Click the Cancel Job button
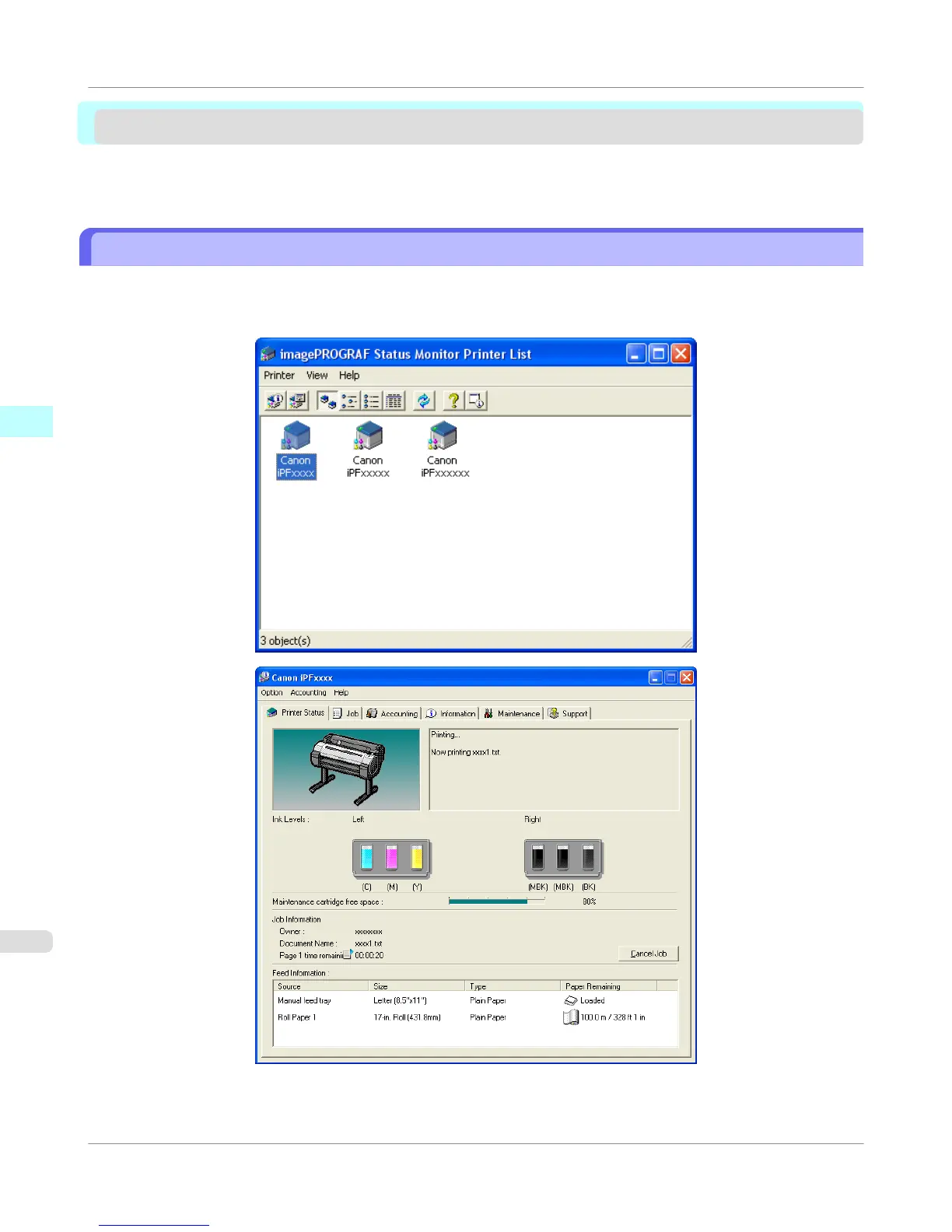The height and width of the screenshot is (1232, 952). [x=649, y=954]
